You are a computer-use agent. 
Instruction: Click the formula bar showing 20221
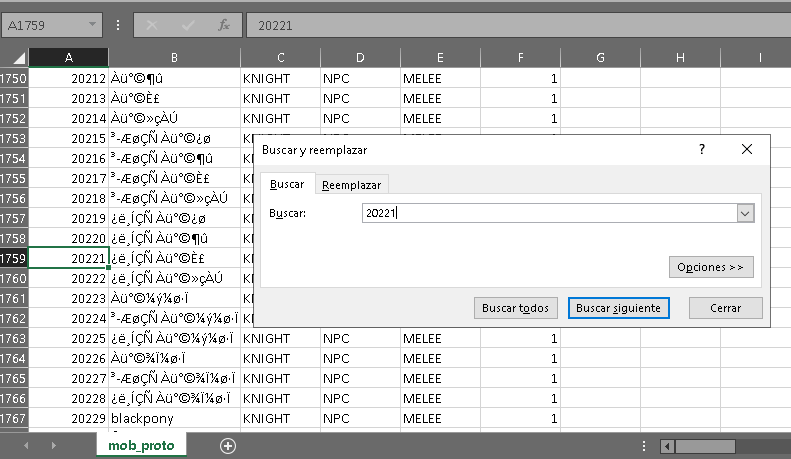[519, 25]
